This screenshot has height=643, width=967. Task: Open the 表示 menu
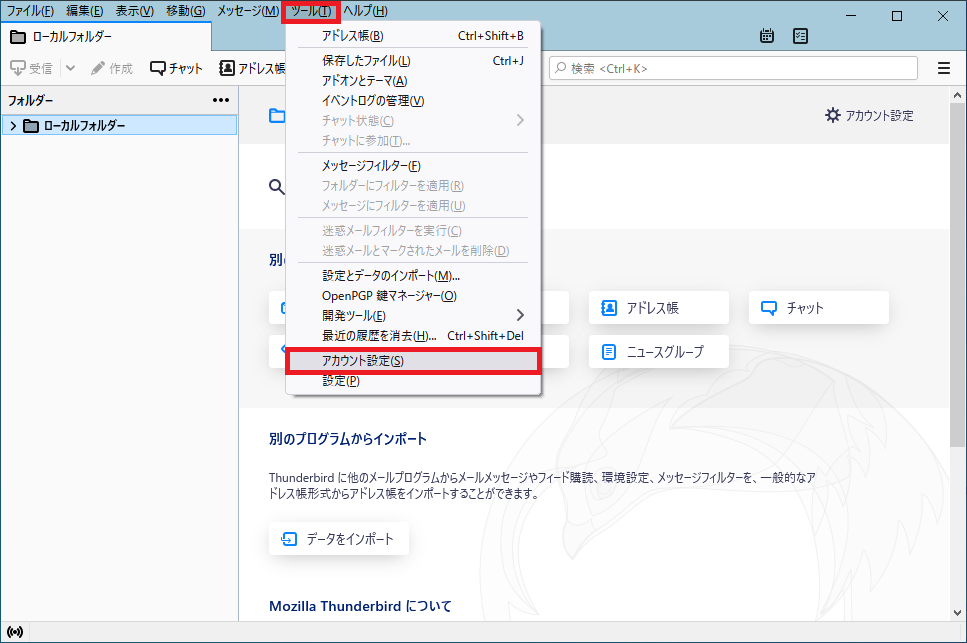[x=134, y=10]
